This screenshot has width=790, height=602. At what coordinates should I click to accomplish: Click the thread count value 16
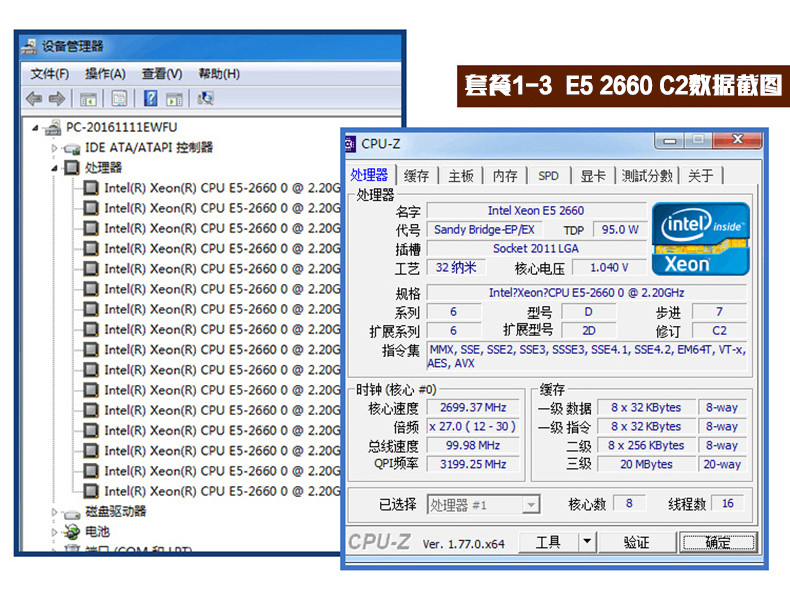point(728,503)
